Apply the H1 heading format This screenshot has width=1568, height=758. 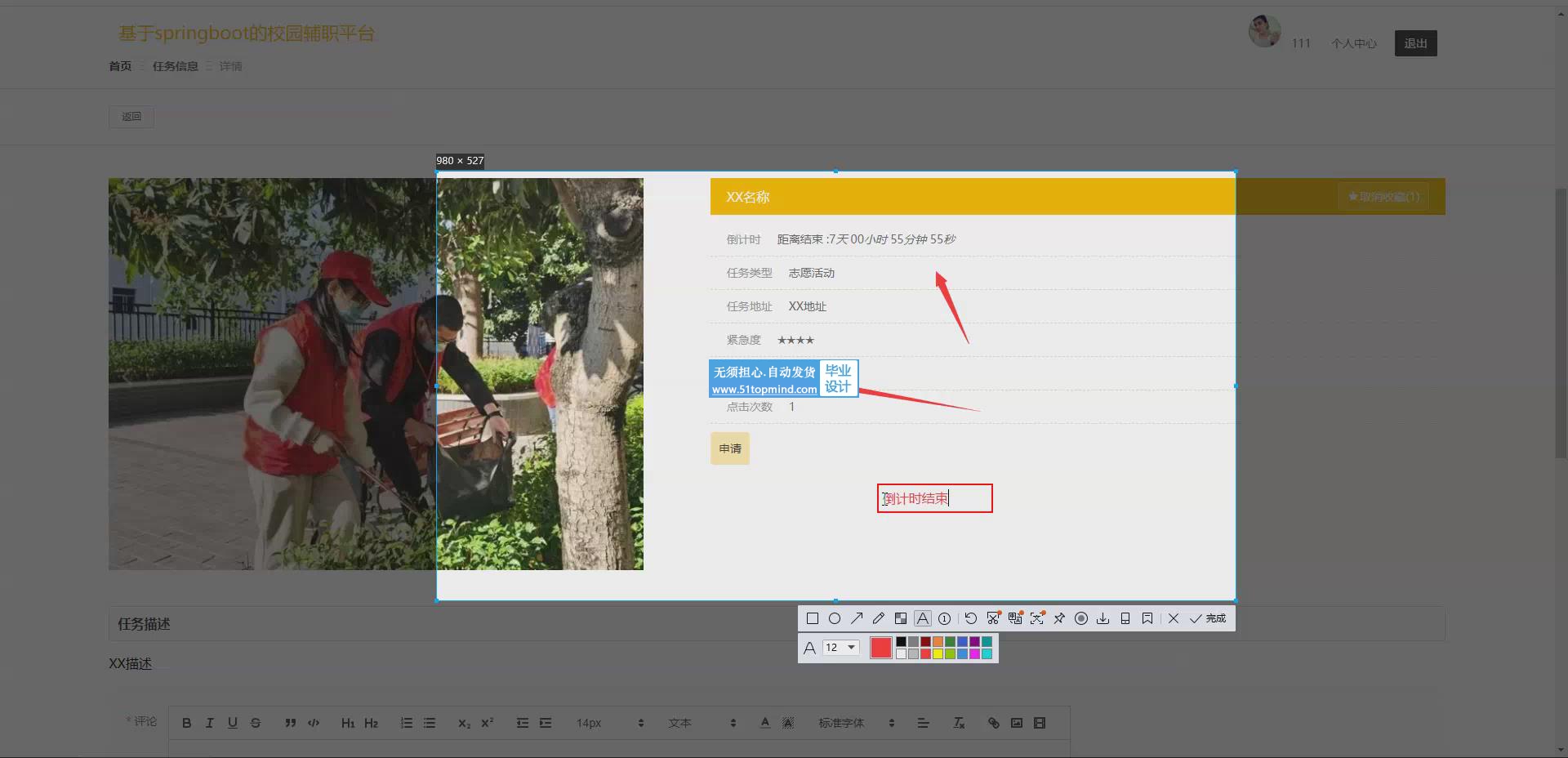tap(348, 723)
